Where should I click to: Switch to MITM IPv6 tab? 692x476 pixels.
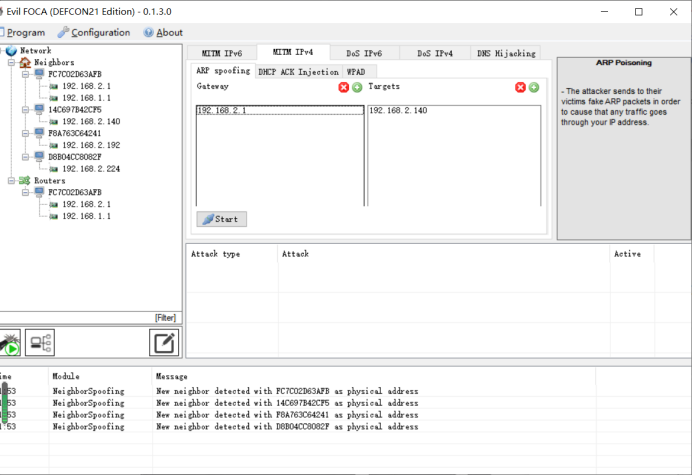(x=222, y=53)
